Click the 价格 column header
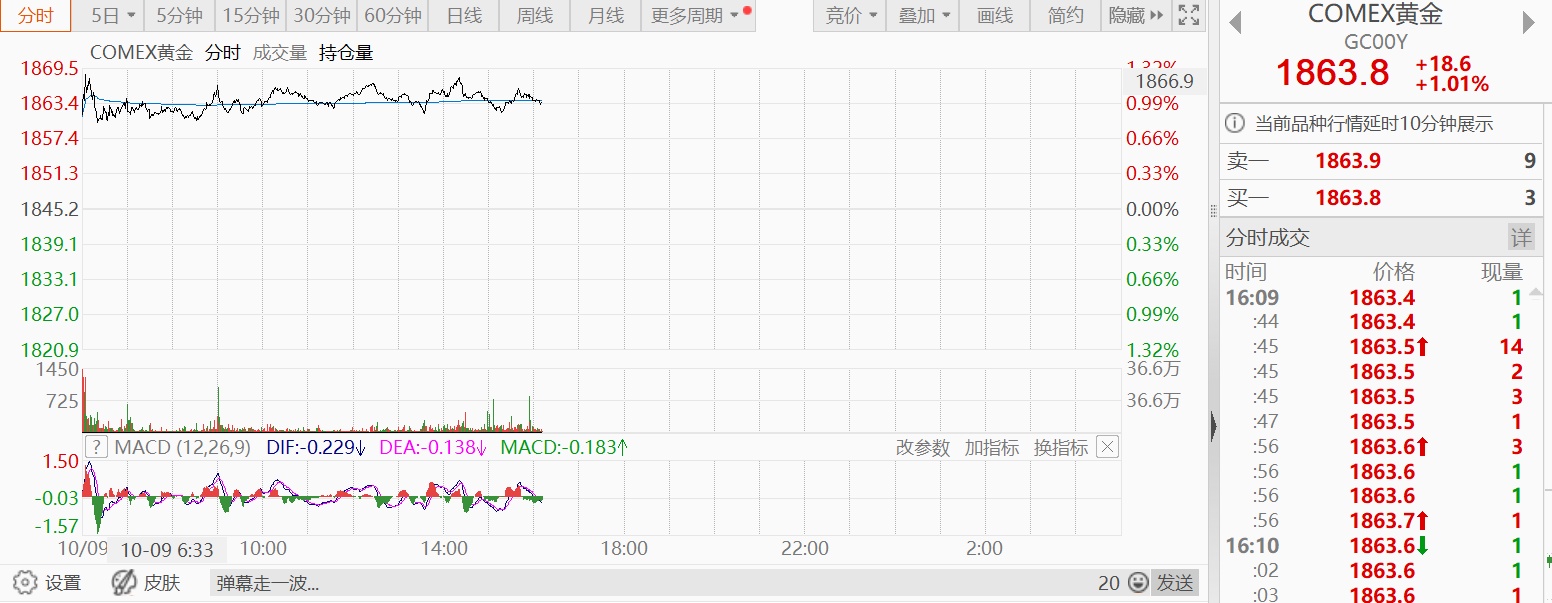This screenshot has width=1552, height=603. pyautogui.click(x=1394, y=272)
